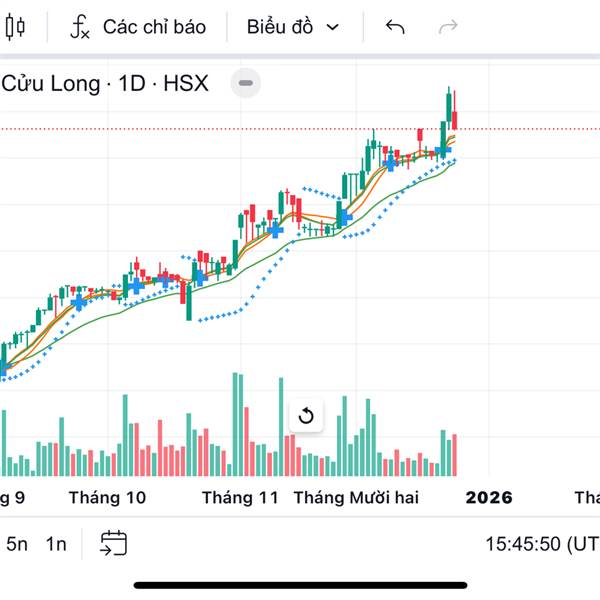
Task: Click the "Tháng 11" time axis label
Action: tap(240, 497)
